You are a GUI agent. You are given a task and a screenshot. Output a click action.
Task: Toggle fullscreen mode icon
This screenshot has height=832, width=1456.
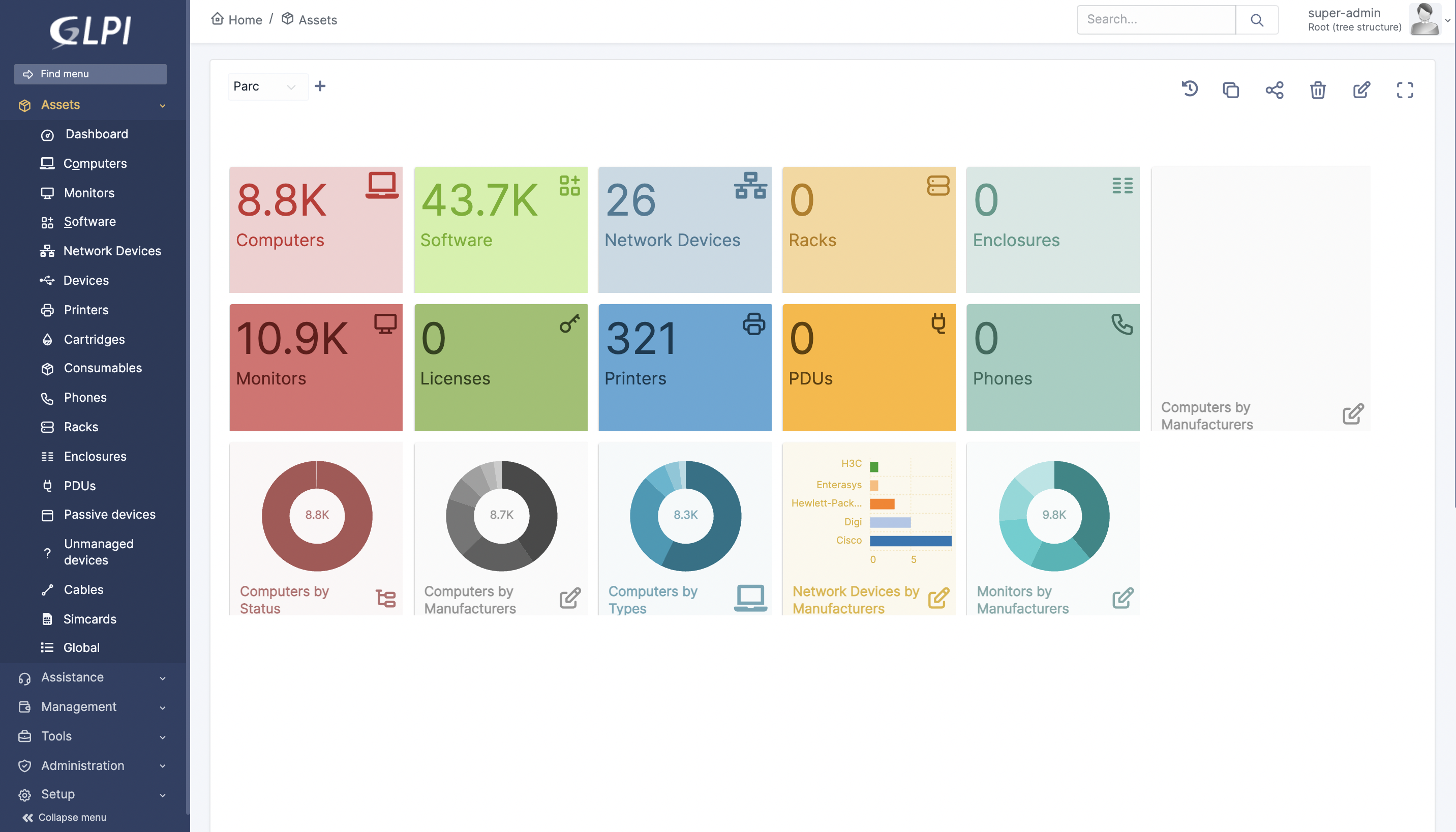point(1405,90)
